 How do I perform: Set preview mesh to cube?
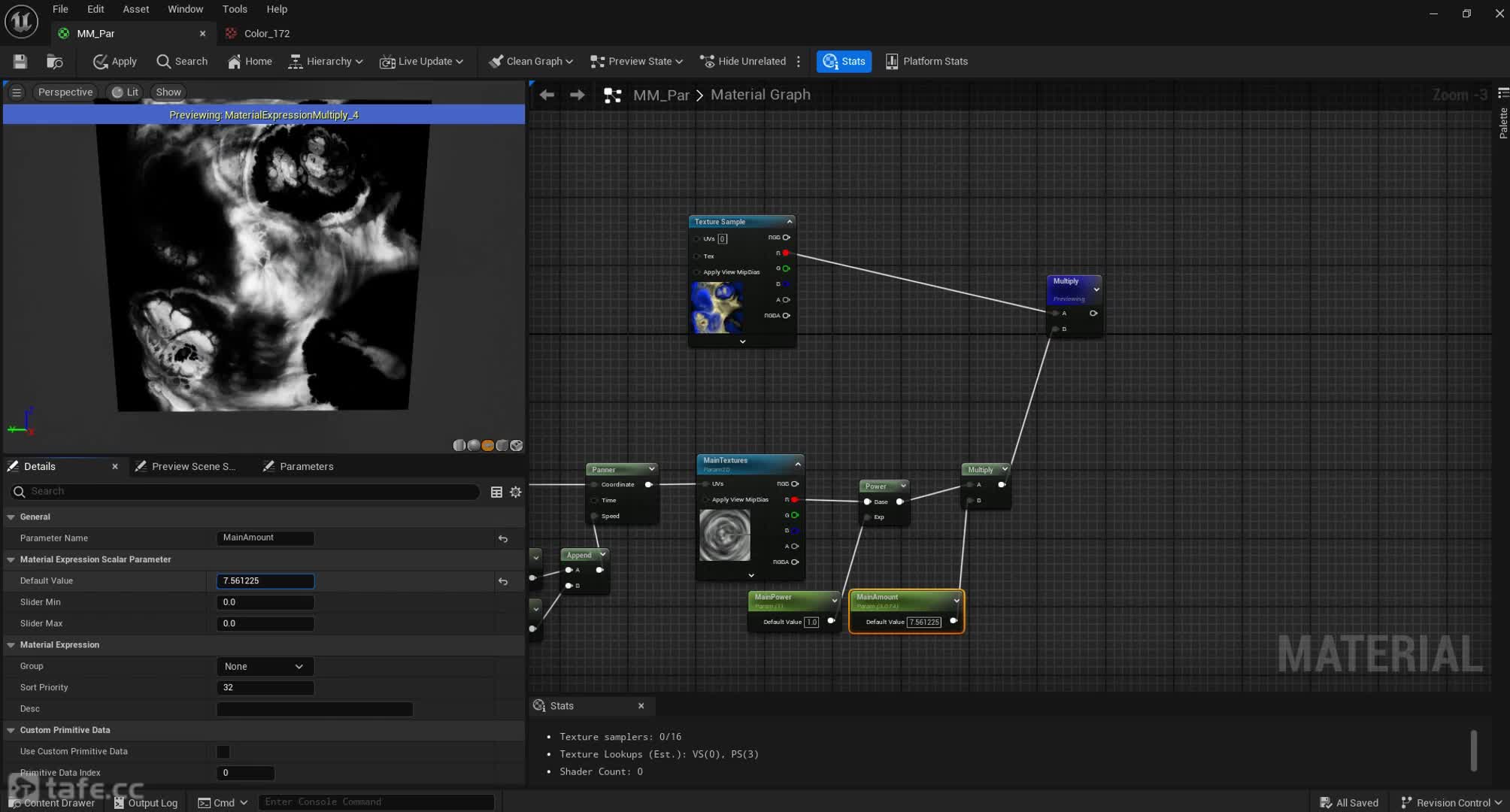point(502,445)
